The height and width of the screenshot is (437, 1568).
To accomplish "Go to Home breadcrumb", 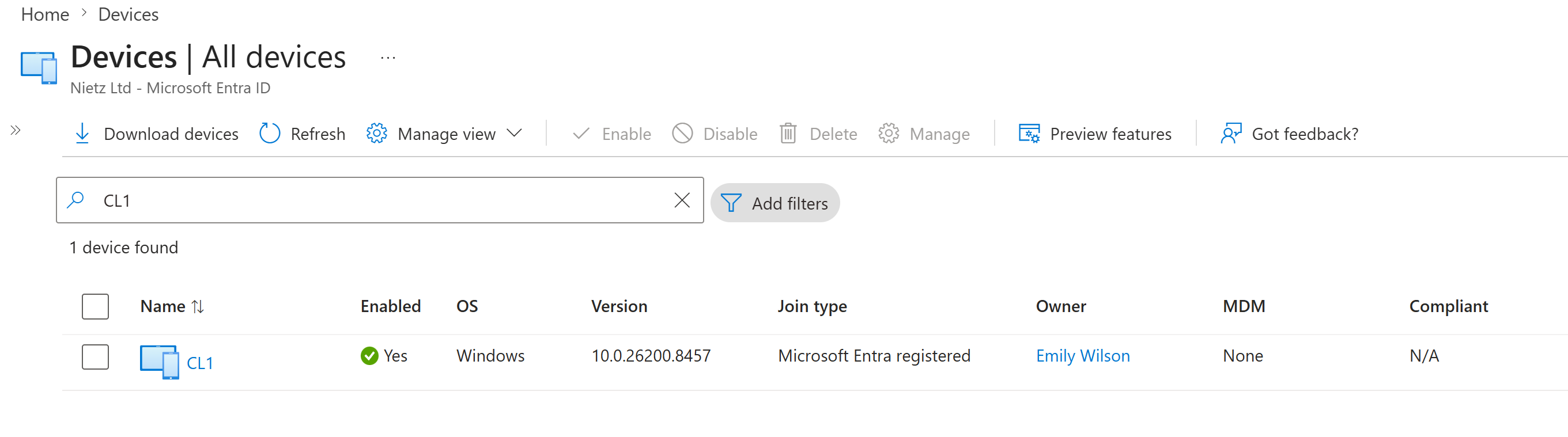I will tap(45, 14).
